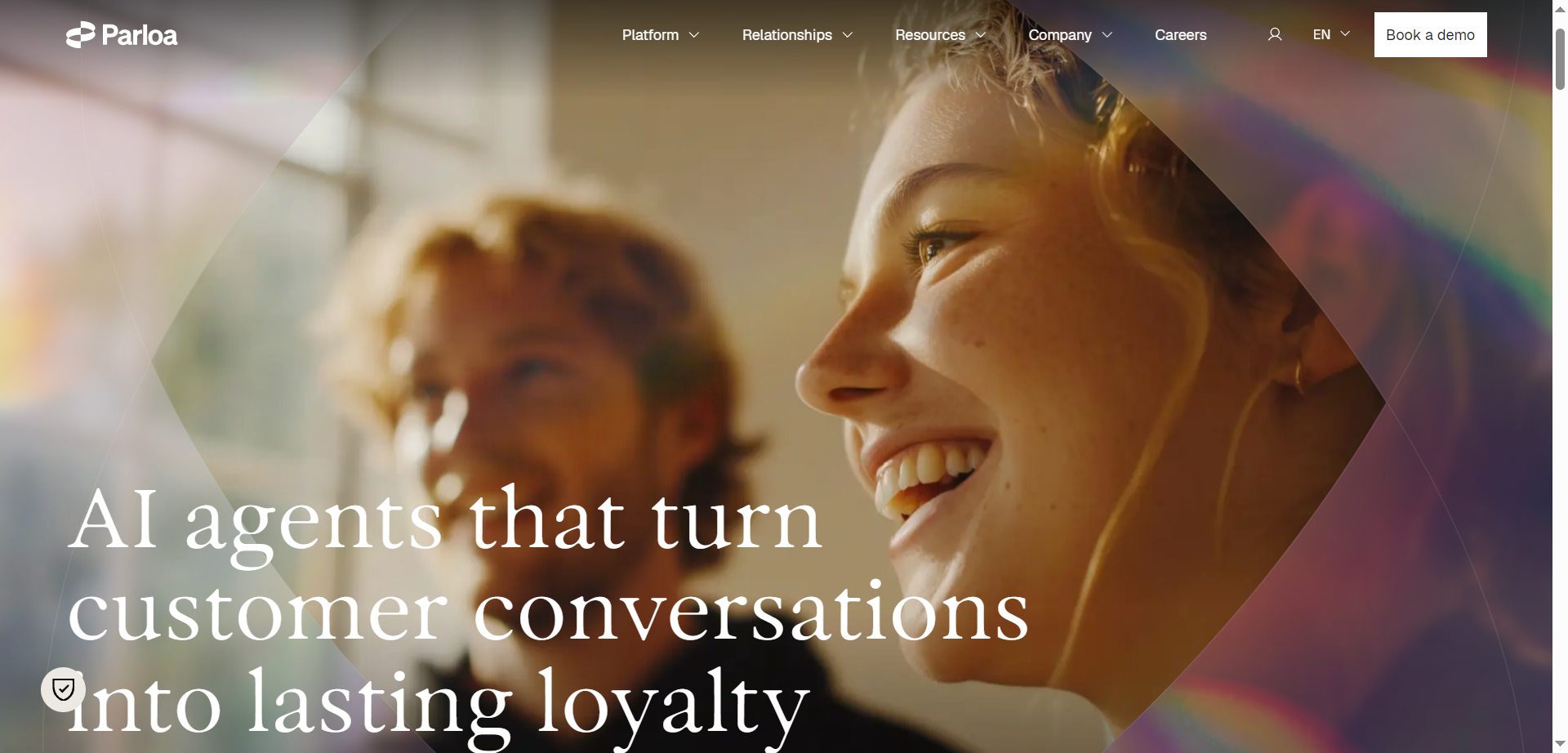The width and height of the screenshot is (1568, 753).
Task: Open the user account icon
Action: (x=1275, y=34)
